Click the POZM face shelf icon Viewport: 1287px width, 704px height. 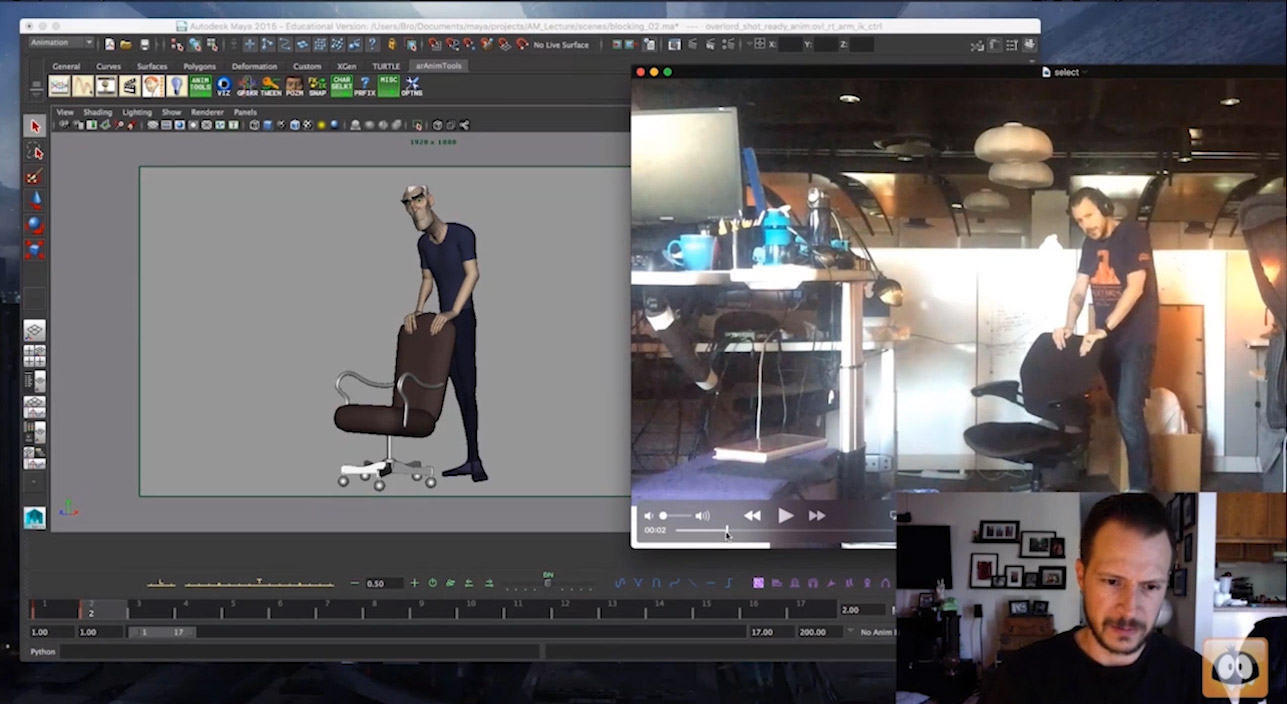point(294,86)
